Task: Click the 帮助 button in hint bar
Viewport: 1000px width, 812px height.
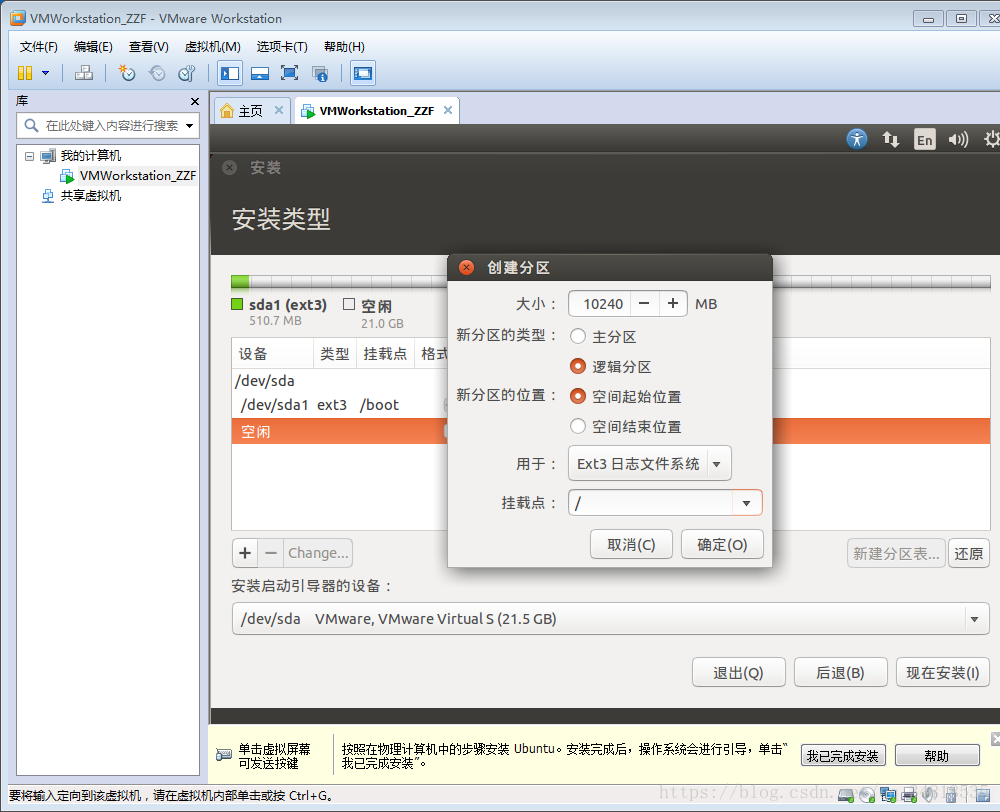Action: pos(937,755)
